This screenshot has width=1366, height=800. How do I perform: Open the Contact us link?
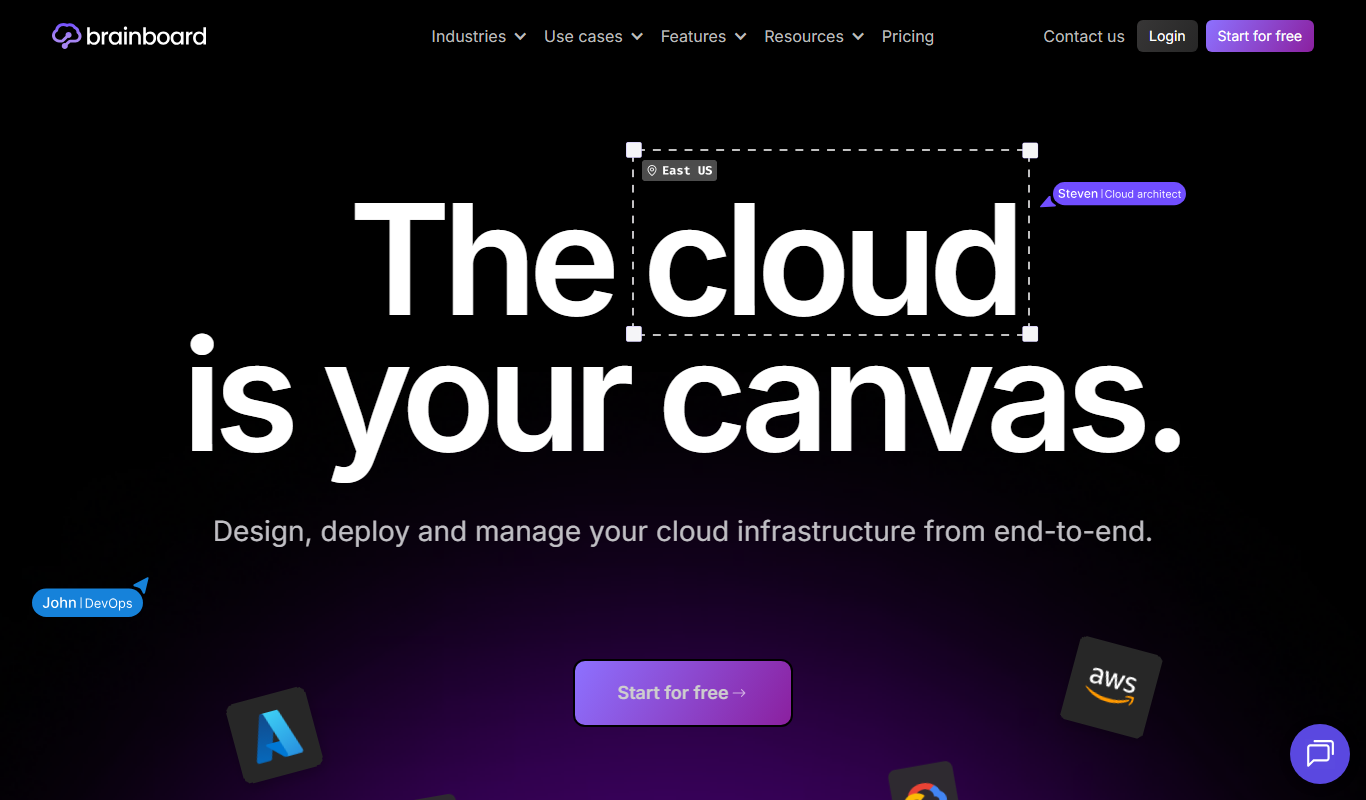[1084, 36]
